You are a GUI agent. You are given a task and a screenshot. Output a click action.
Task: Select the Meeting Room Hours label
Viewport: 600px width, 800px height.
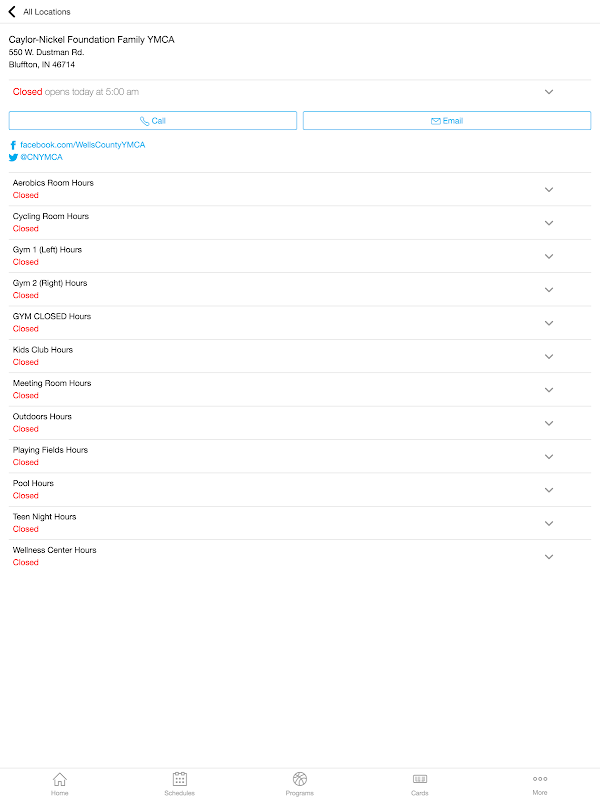click(x=52, y=383)
